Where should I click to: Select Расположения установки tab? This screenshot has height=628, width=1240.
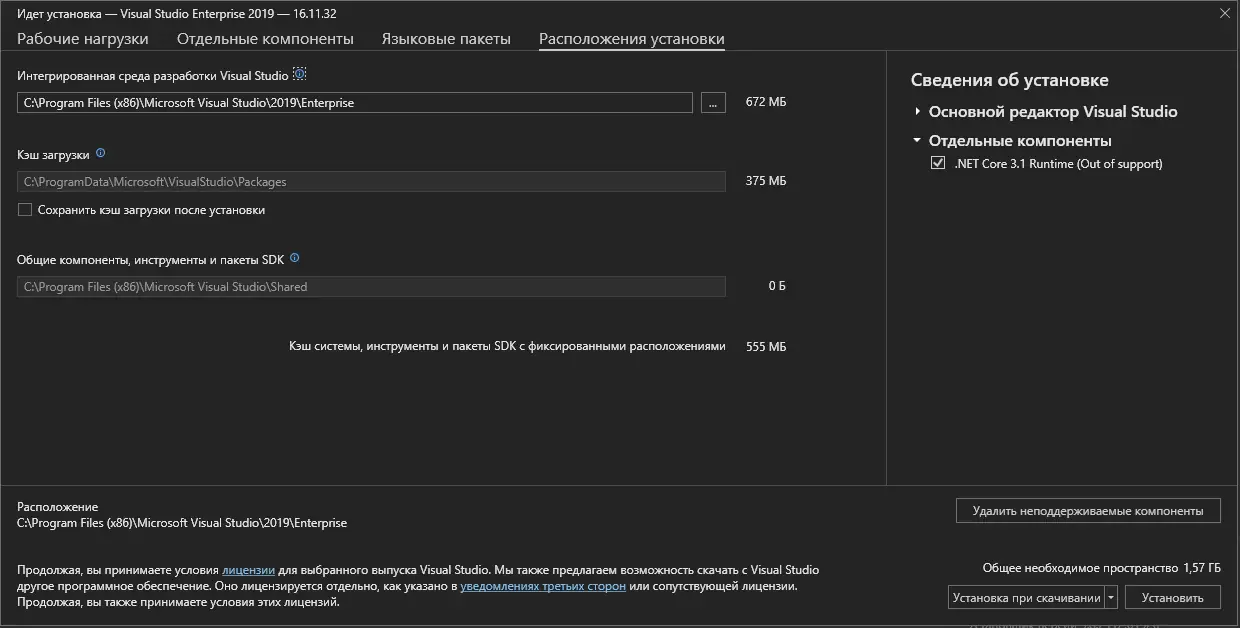632,39
